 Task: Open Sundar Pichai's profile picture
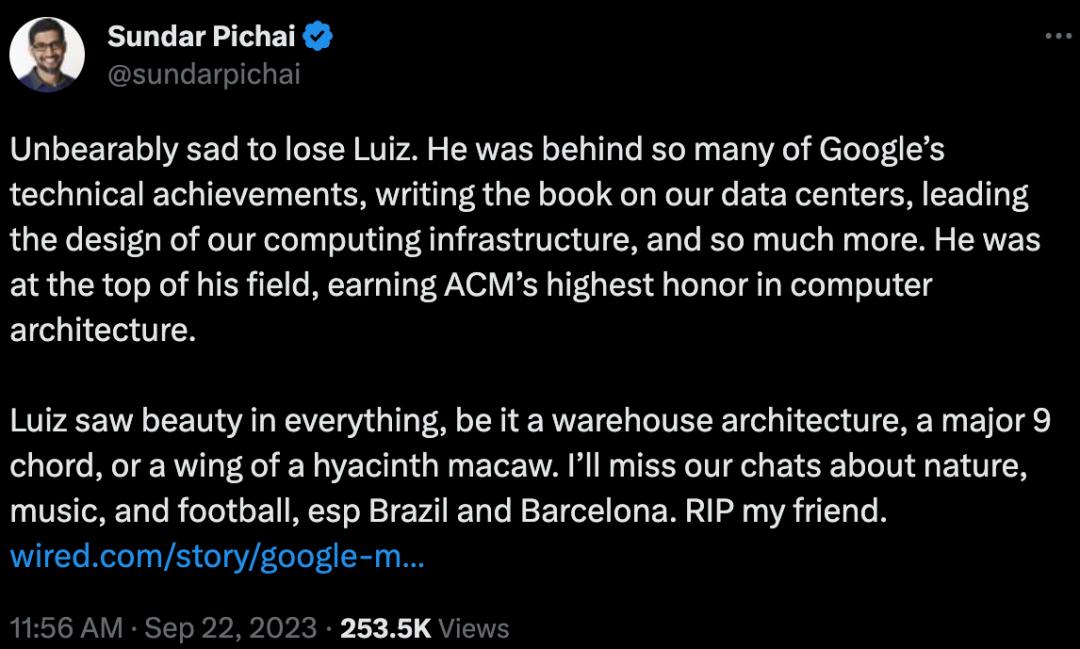(48, 55)
